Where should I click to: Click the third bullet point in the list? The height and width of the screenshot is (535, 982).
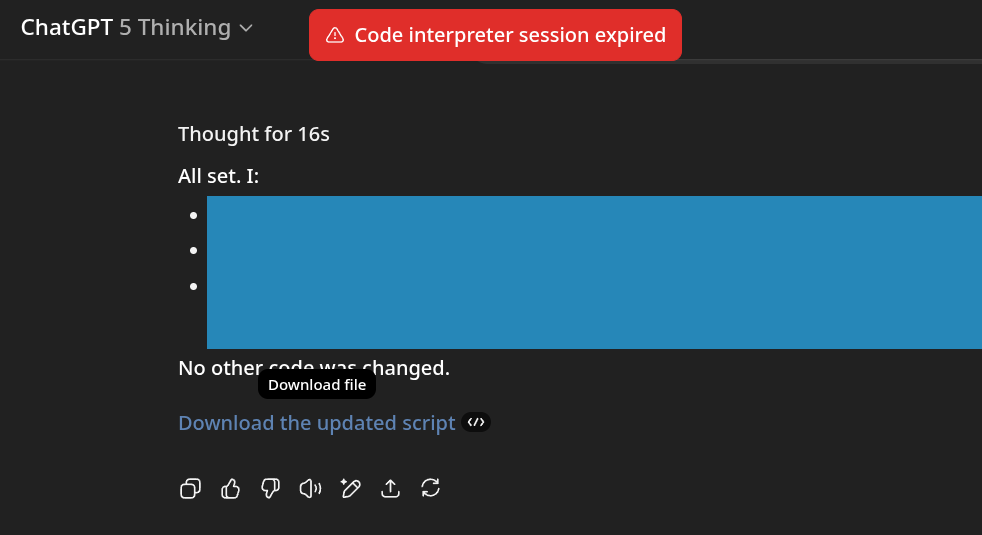coord(193,286)
